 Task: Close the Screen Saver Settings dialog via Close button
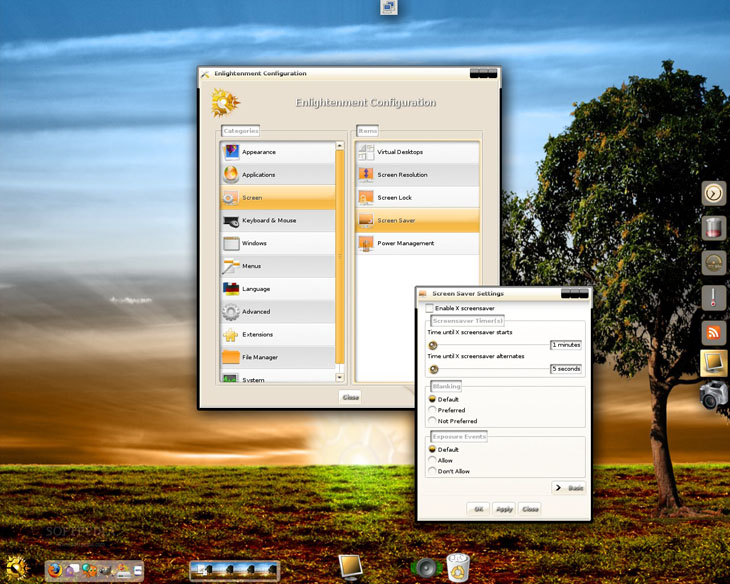point(530,509)
